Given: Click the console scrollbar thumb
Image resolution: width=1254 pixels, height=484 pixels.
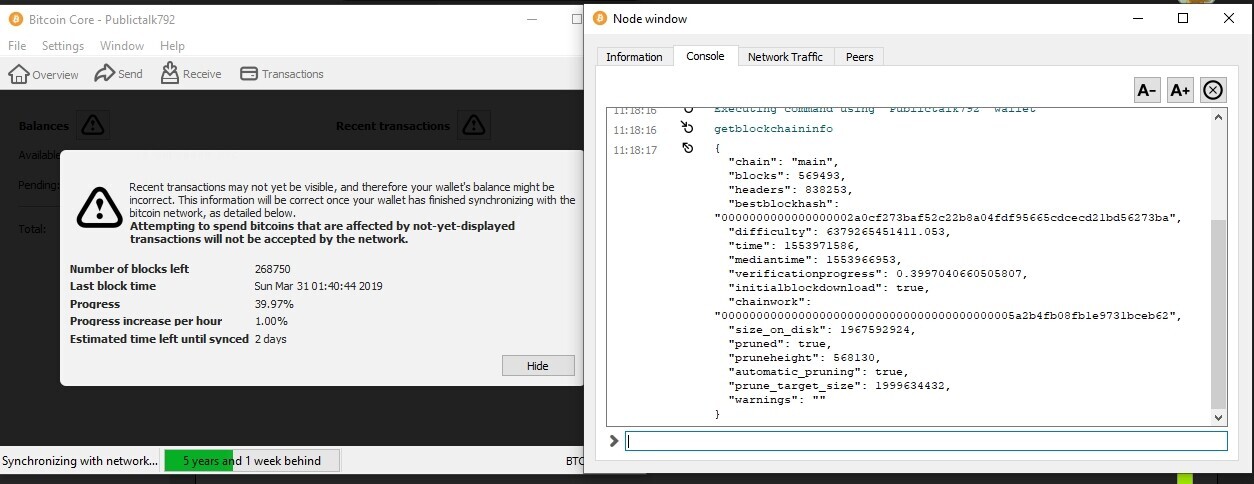Looking at the screenshot, I should tap(1218, 315).
